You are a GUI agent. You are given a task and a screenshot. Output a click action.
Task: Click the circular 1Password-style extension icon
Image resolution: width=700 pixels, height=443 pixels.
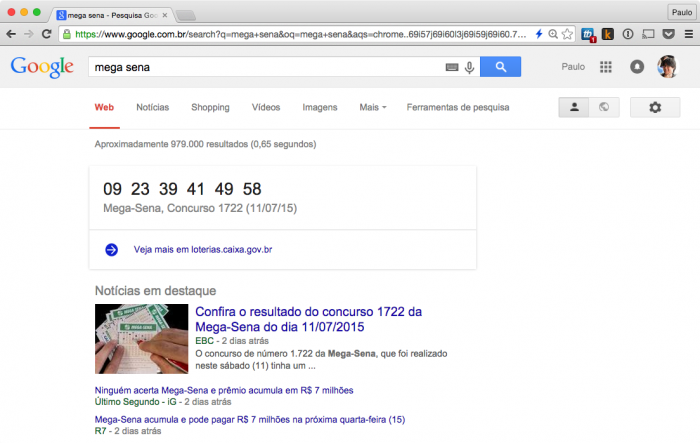tap(628, 34)
